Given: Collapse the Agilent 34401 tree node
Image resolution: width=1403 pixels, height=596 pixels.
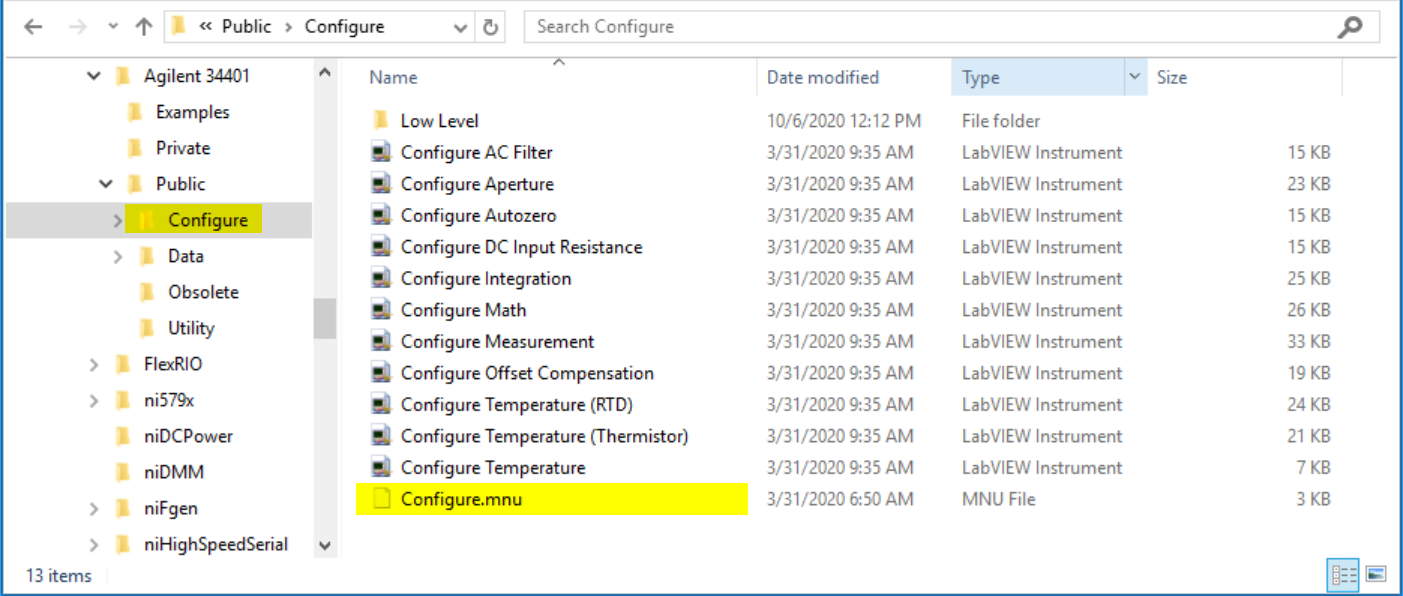Looking at the screenshot, I should coord(94,76).
